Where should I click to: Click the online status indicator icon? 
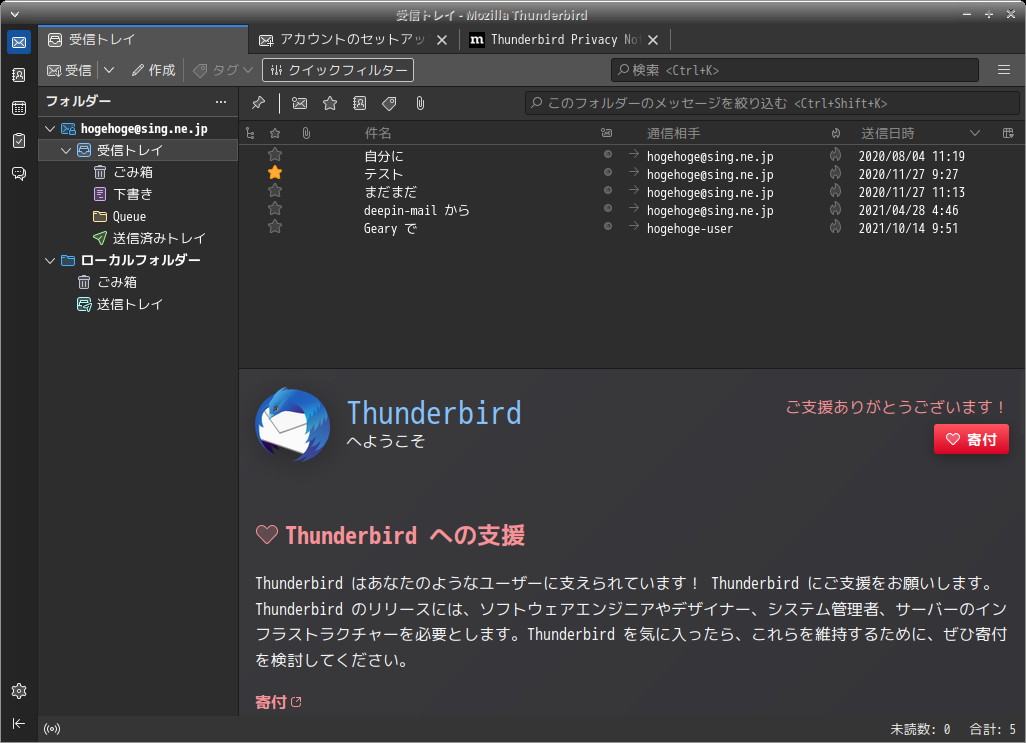click(x=52, y=729)
